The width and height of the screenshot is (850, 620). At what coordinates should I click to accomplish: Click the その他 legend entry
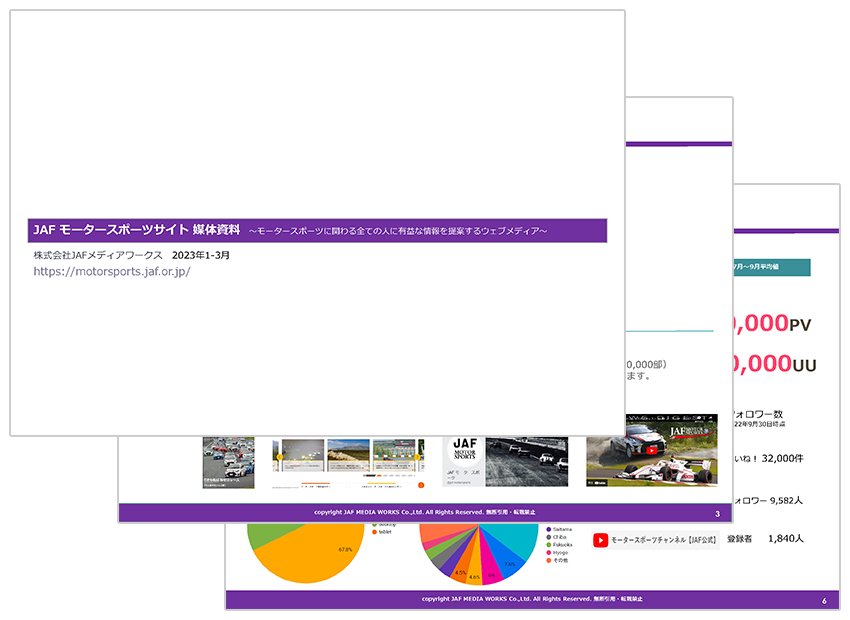(557, 560)
